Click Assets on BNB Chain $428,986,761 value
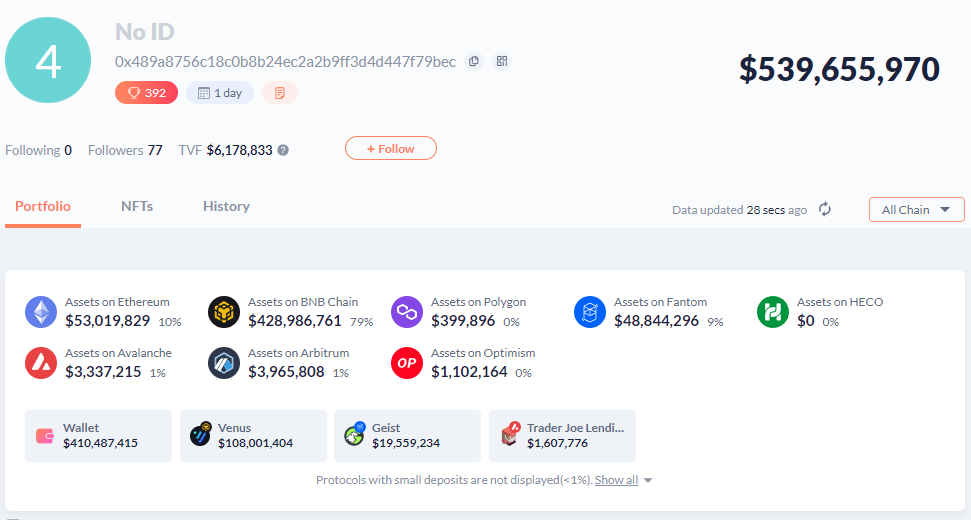The width and height of the screenshot is (971, 520). tap(295, 321)
